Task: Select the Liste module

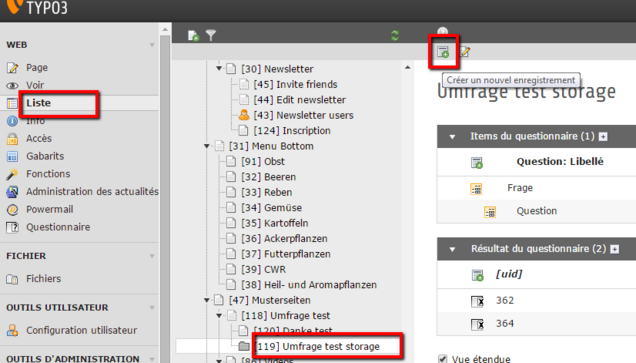Action: coord(39,103)
